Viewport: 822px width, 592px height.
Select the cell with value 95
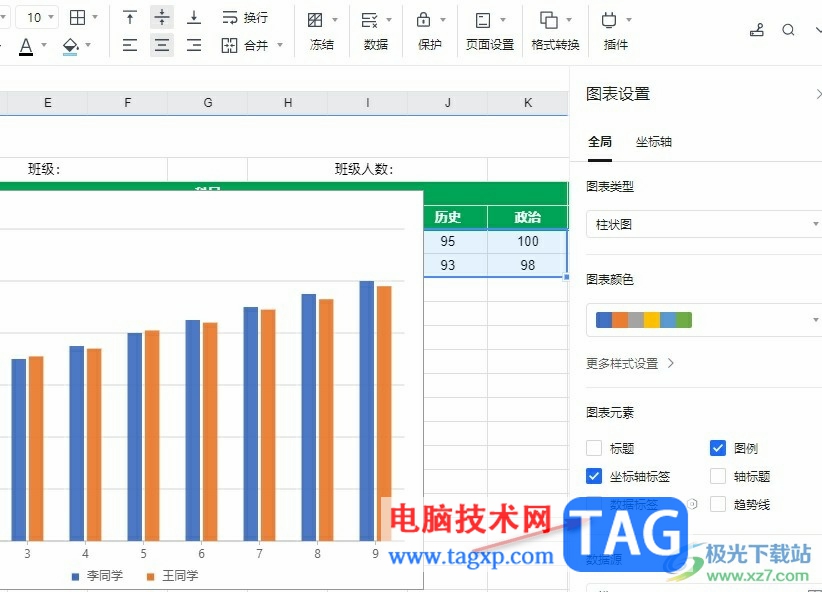[455, 241]
